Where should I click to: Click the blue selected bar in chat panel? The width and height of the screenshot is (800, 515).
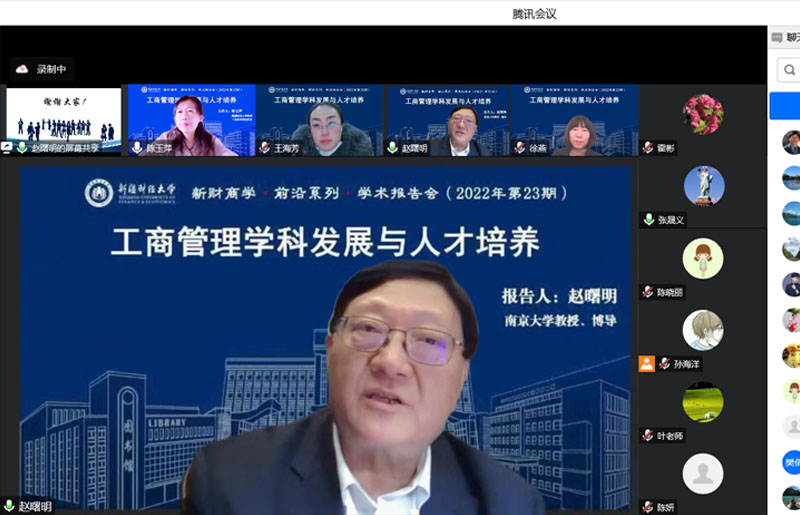click(785, 105)
